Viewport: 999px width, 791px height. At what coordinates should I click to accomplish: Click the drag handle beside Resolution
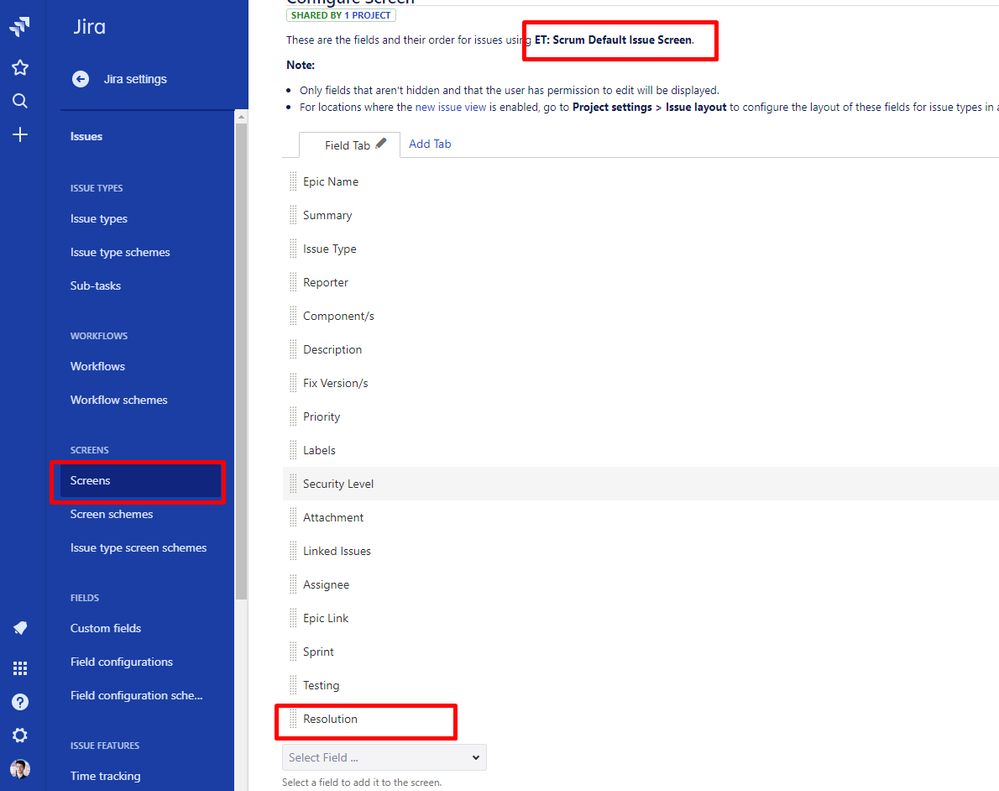[293, 719]
